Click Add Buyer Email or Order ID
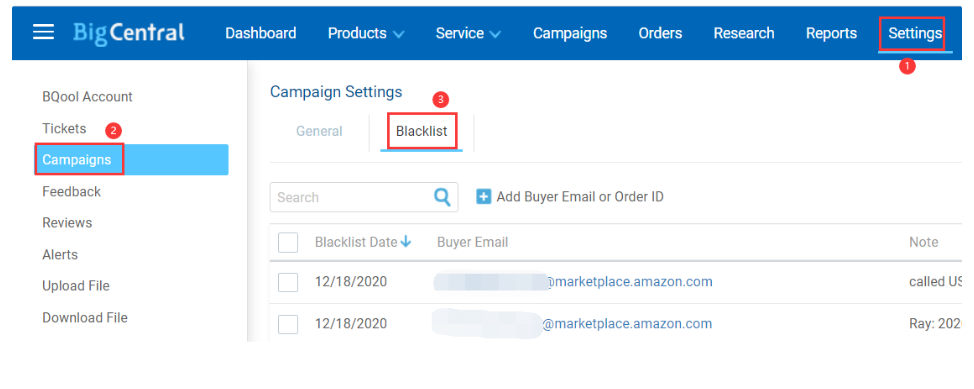The width and height of the screenshot is (974, 389). [x=580, y=197]
